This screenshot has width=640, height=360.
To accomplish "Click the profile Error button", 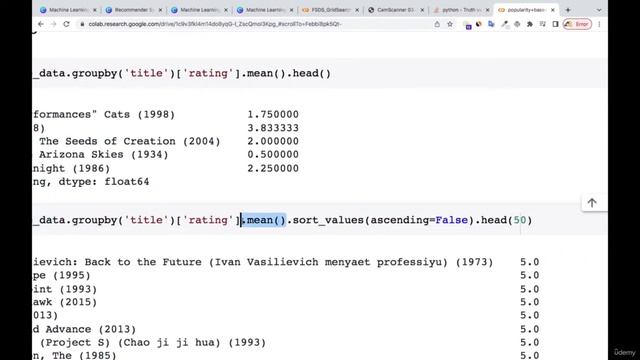I will [x=577, y=24].
